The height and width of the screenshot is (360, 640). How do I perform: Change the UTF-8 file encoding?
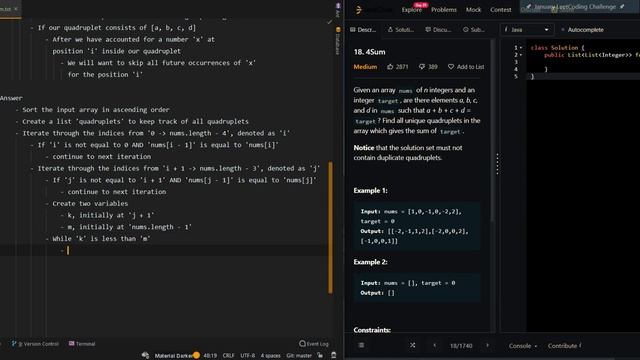pyautogui.click(x=247, y=356)
